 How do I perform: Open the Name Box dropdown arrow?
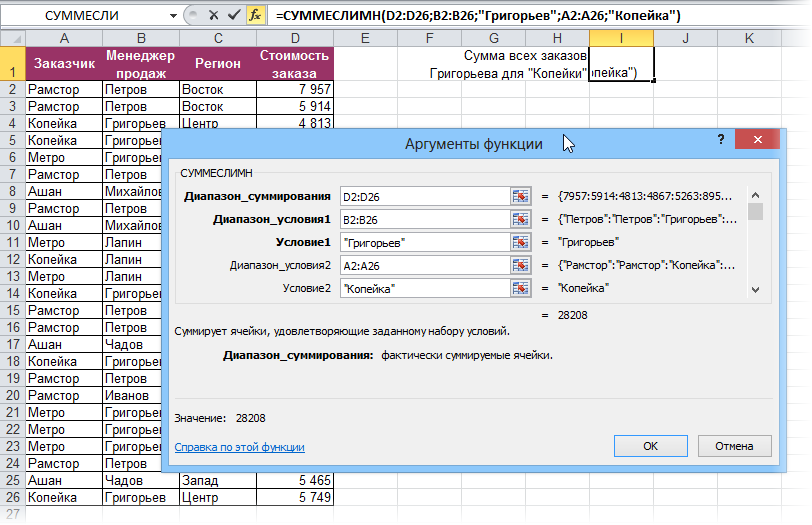coord(174,15)
